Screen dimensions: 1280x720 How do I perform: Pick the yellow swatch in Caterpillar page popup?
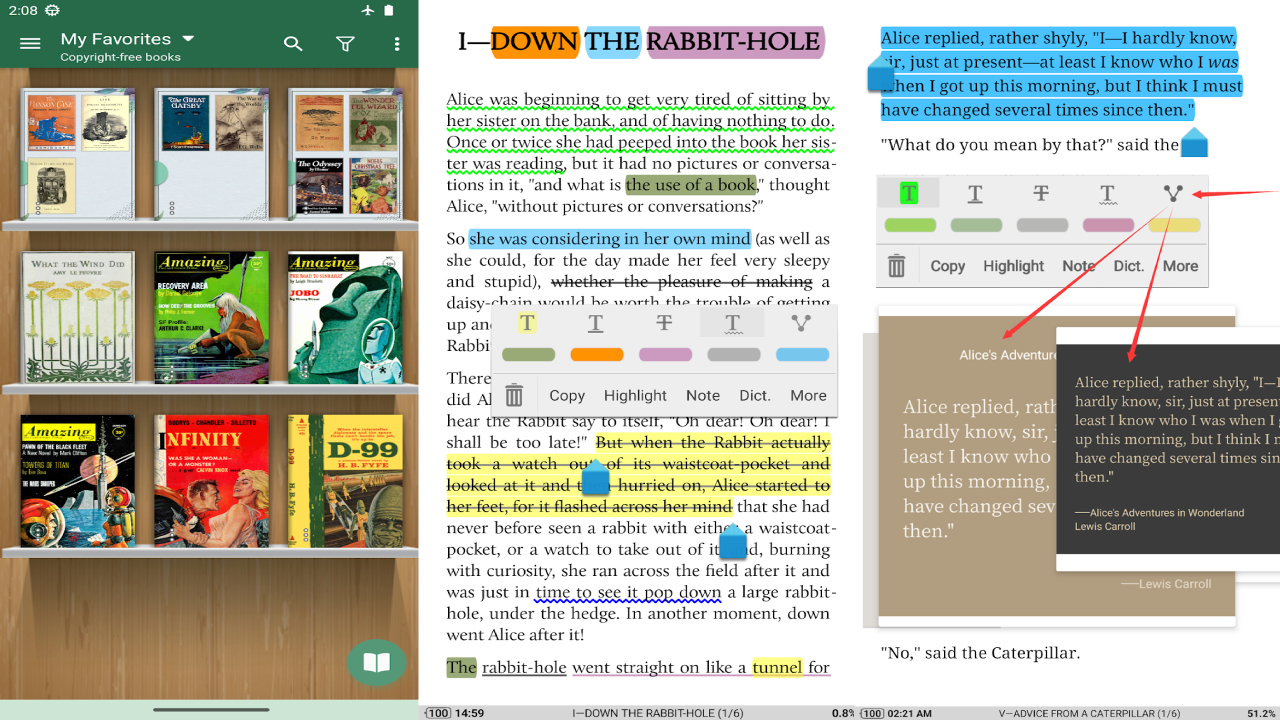tap(1174, 225)
